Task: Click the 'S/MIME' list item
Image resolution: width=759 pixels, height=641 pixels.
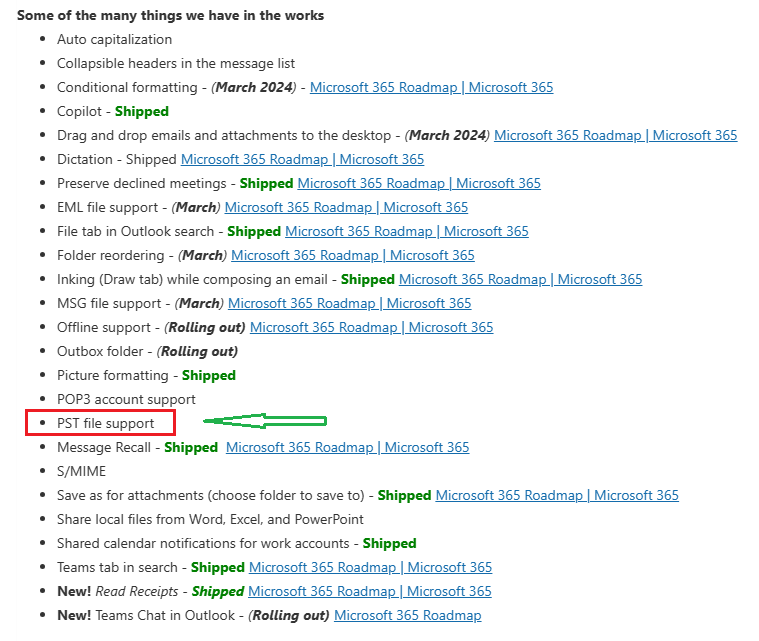Action: click(x=81, y=472)
